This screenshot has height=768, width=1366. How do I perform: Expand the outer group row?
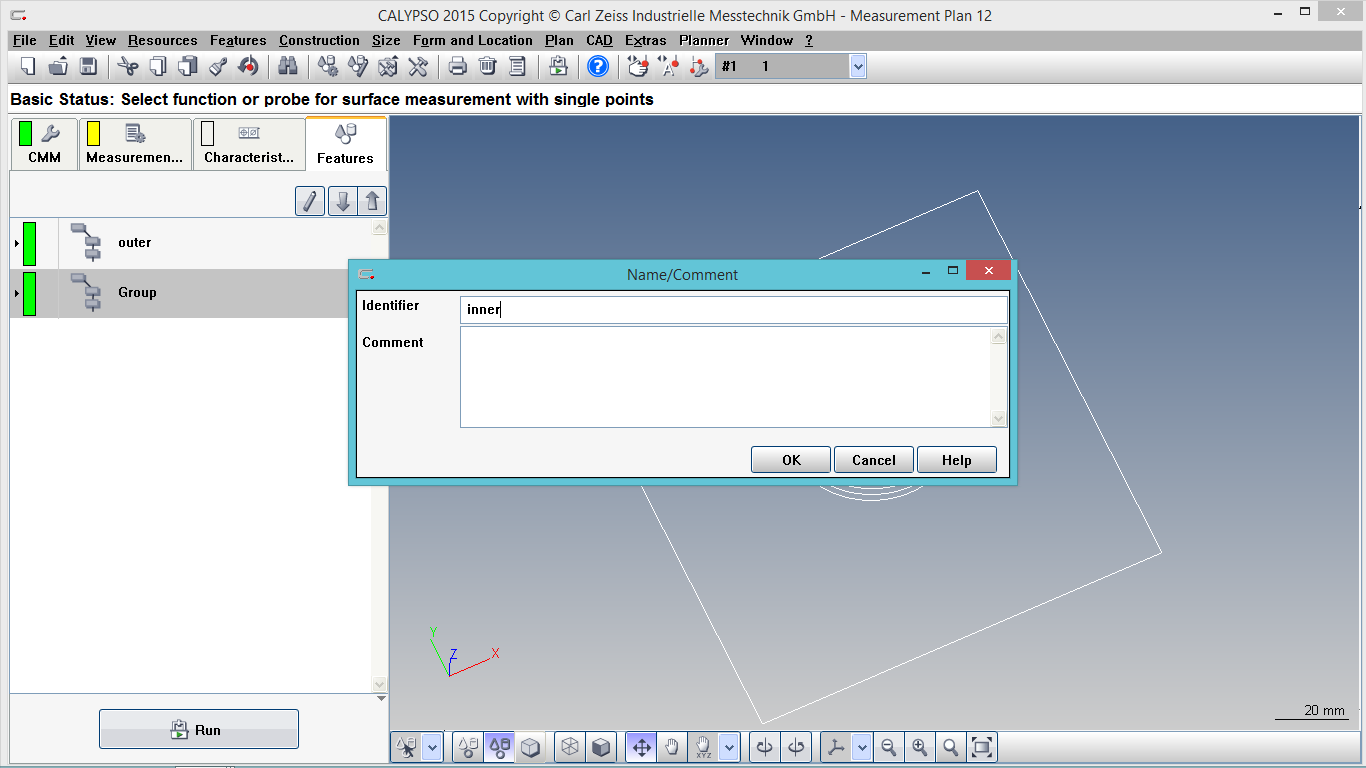(16, 243)
